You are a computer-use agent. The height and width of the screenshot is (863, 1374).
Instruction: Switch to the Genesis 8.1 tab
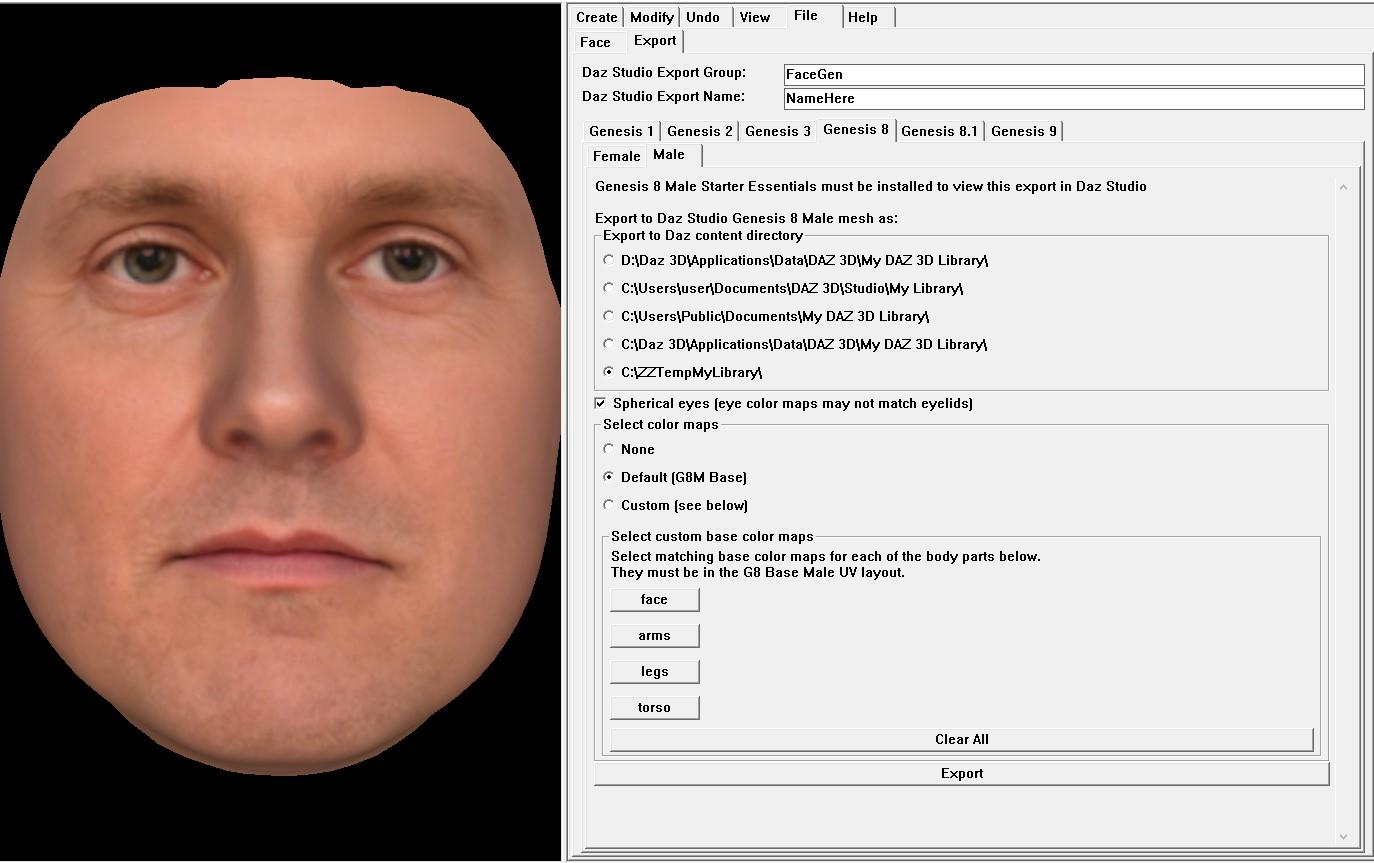[940, 131]
